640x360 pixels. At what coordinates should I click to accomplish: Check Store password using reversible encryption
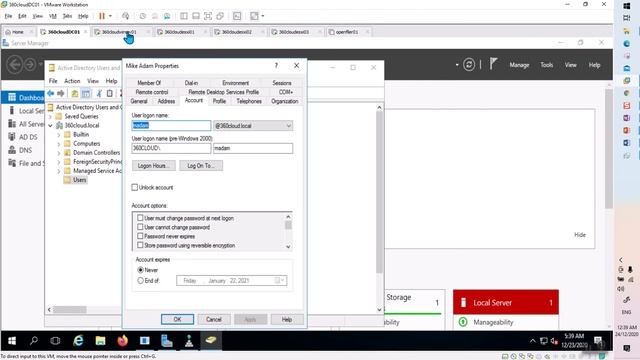coord(140,245)
